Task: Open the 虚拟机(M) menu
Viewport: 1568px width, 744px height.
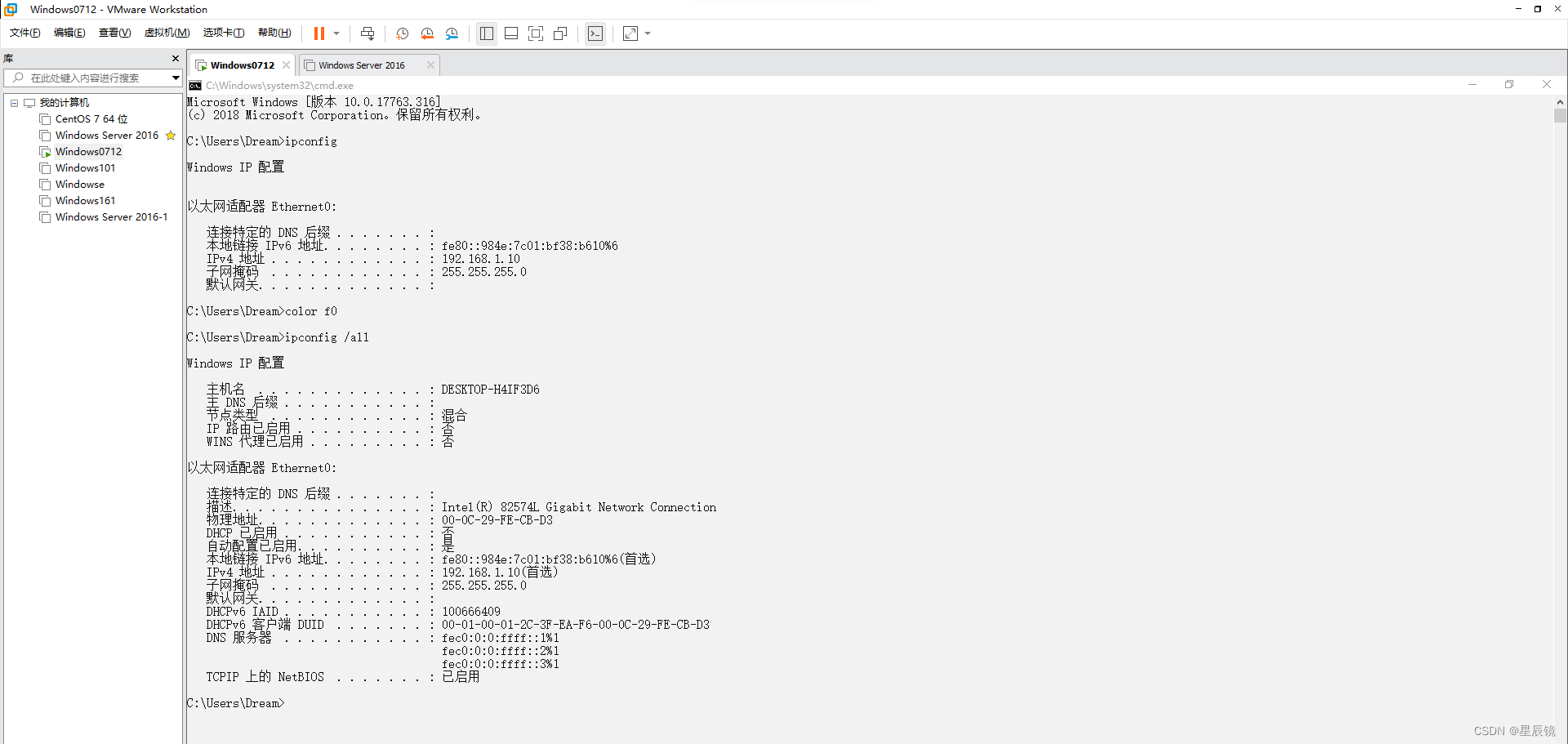Action: [167, 33]
